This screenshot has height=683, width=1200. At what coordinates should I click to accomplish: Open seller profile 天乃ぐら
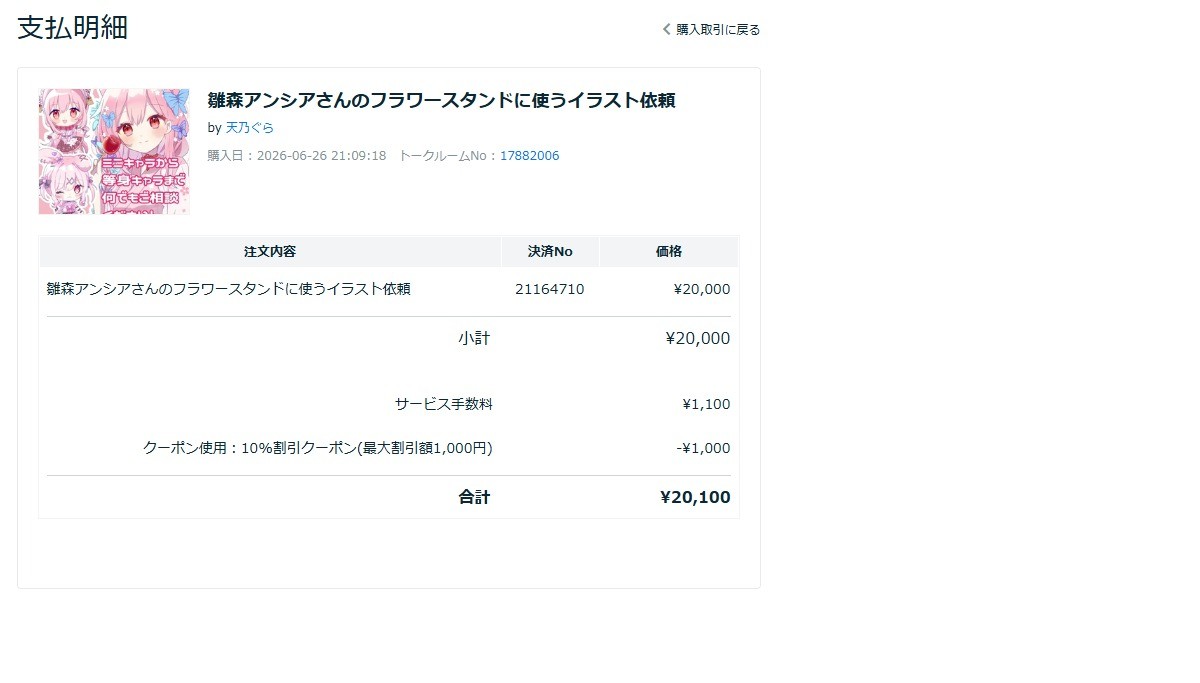(x=249, y=128)
